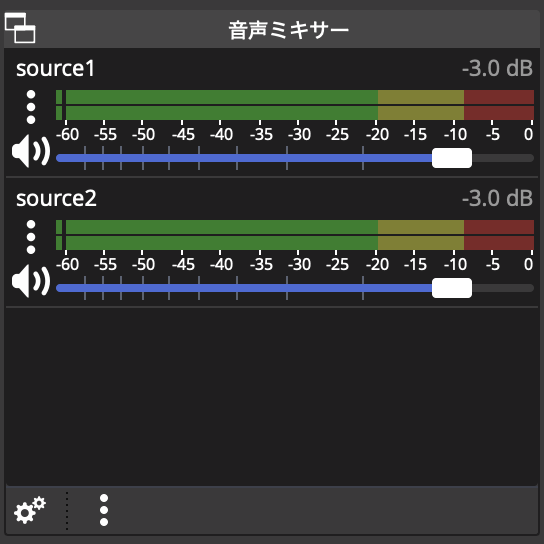Click source2's volume track past the handle
Image resolution: width=544 pixels, height=544 pixels.
click(x=503, y=288)
